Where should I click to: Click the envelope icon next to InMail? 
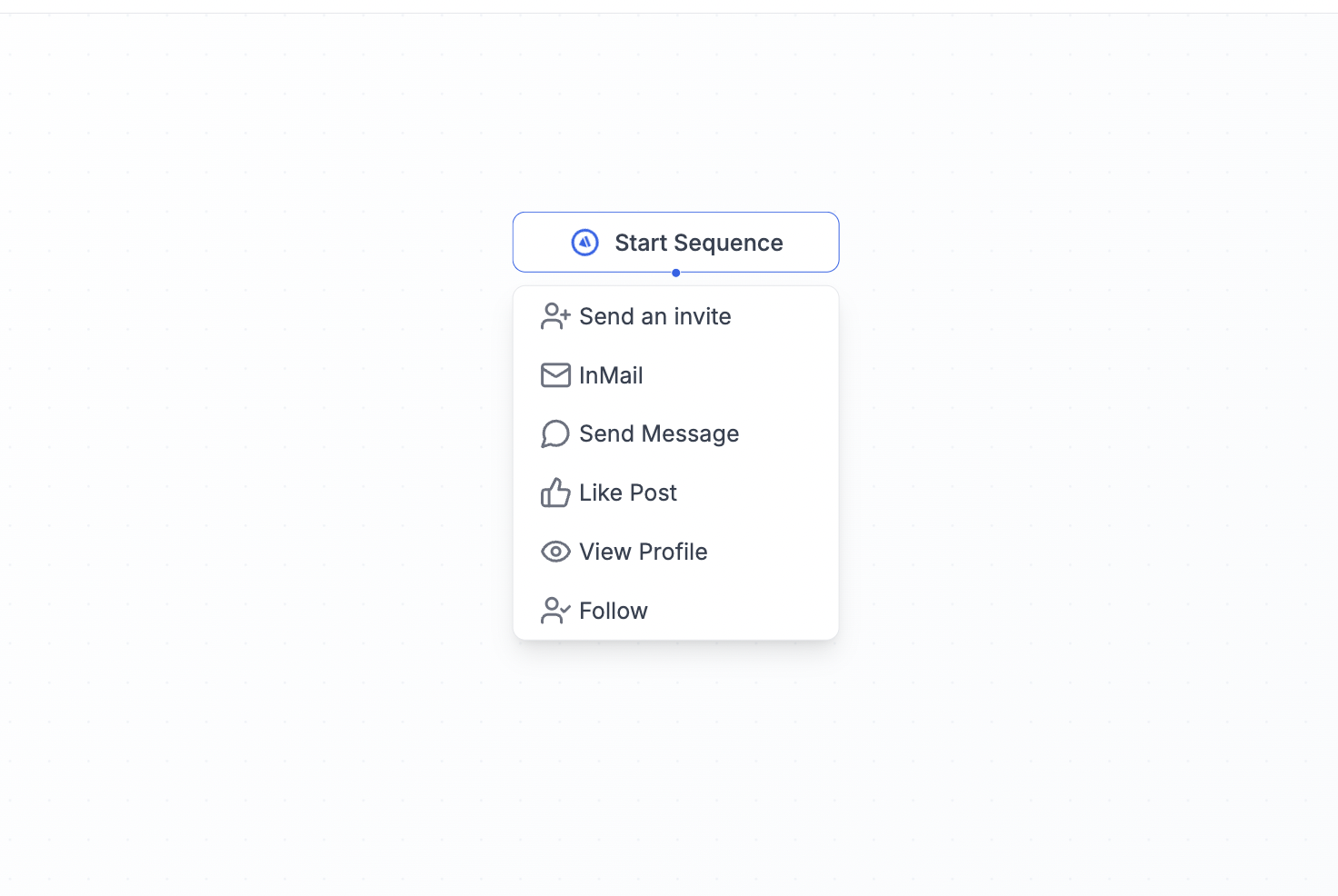554,375
